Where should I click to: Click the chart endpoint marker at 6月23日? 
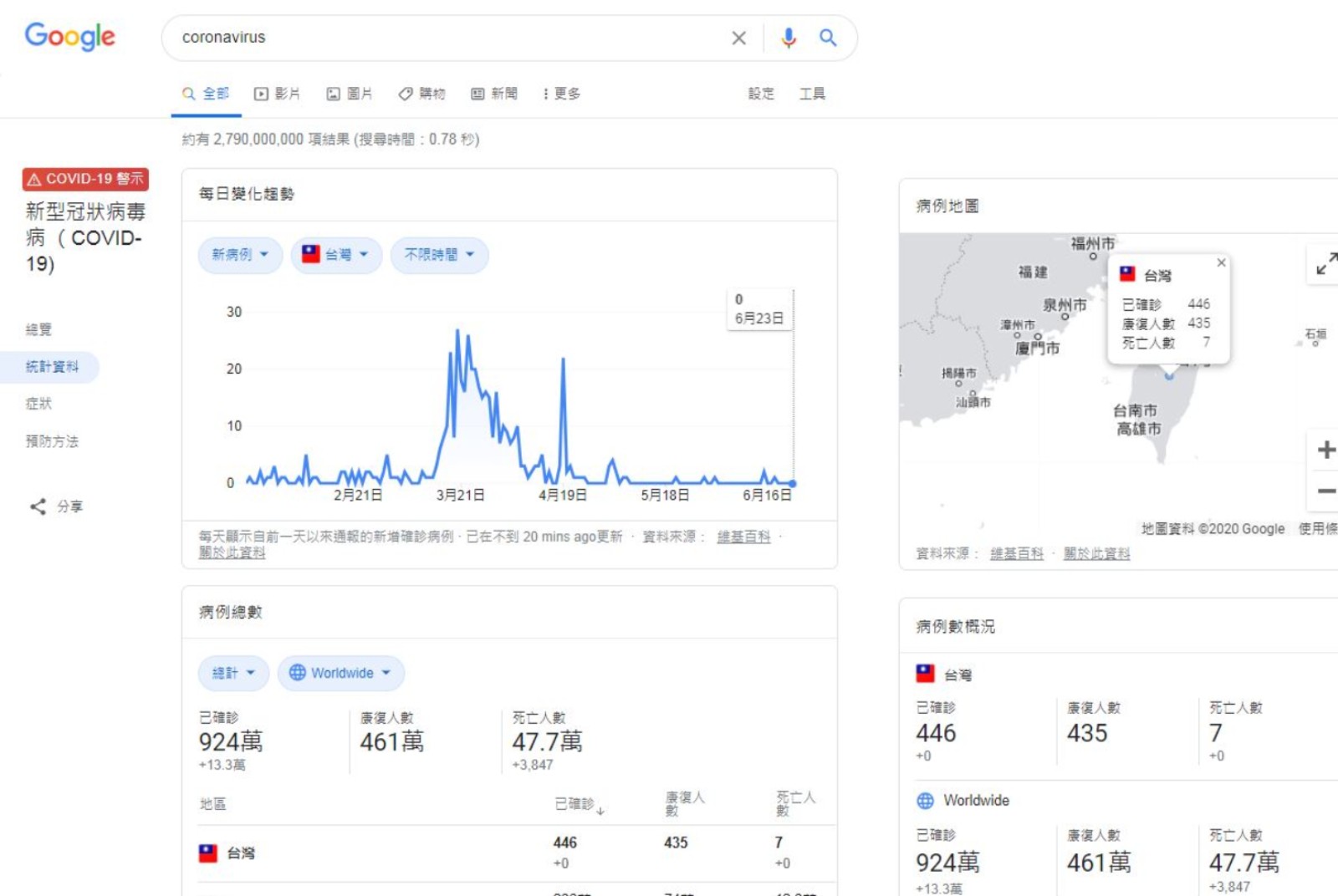(x=793, y=484)
